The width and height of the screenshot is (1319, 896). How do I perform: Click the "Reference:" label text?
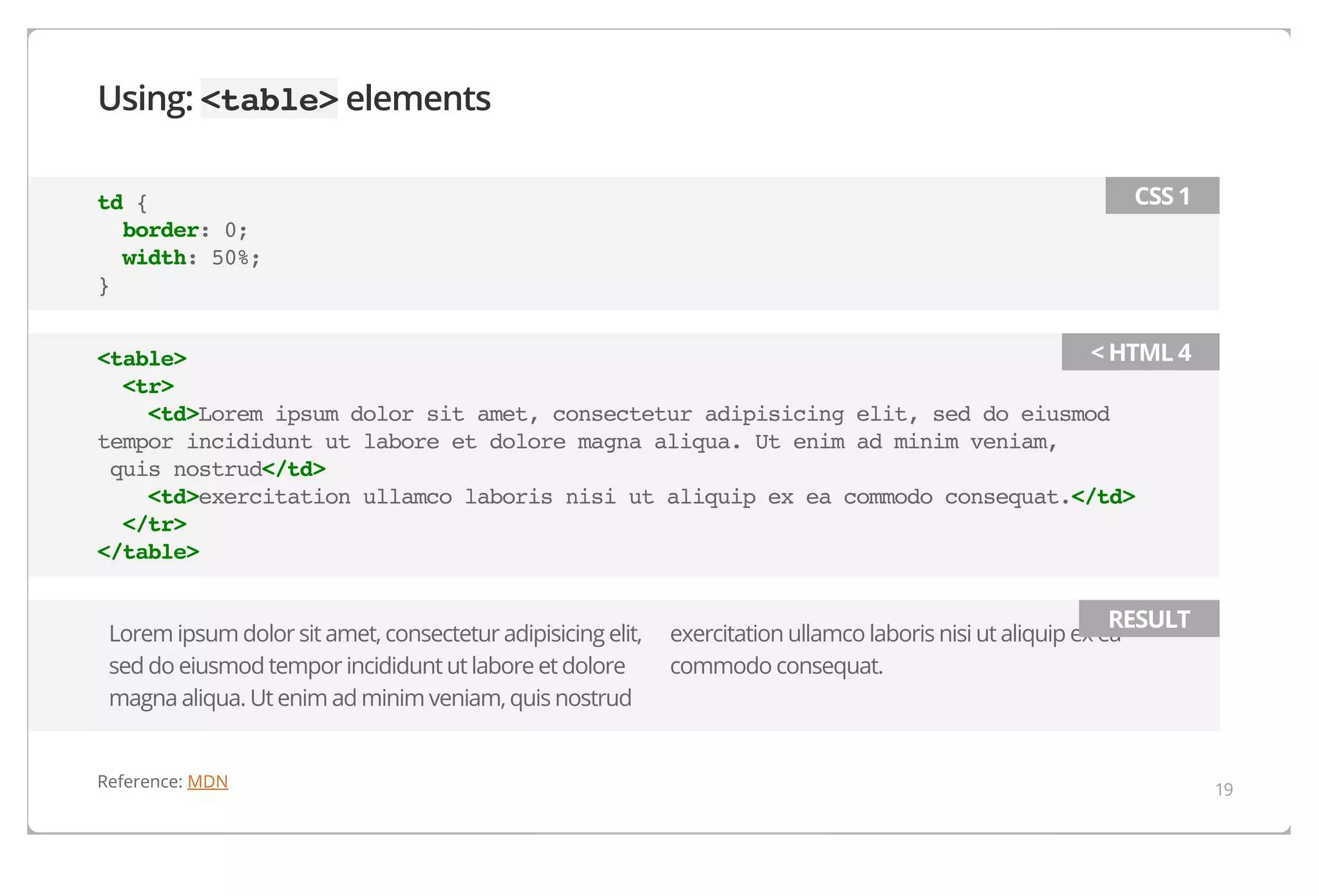140,781
